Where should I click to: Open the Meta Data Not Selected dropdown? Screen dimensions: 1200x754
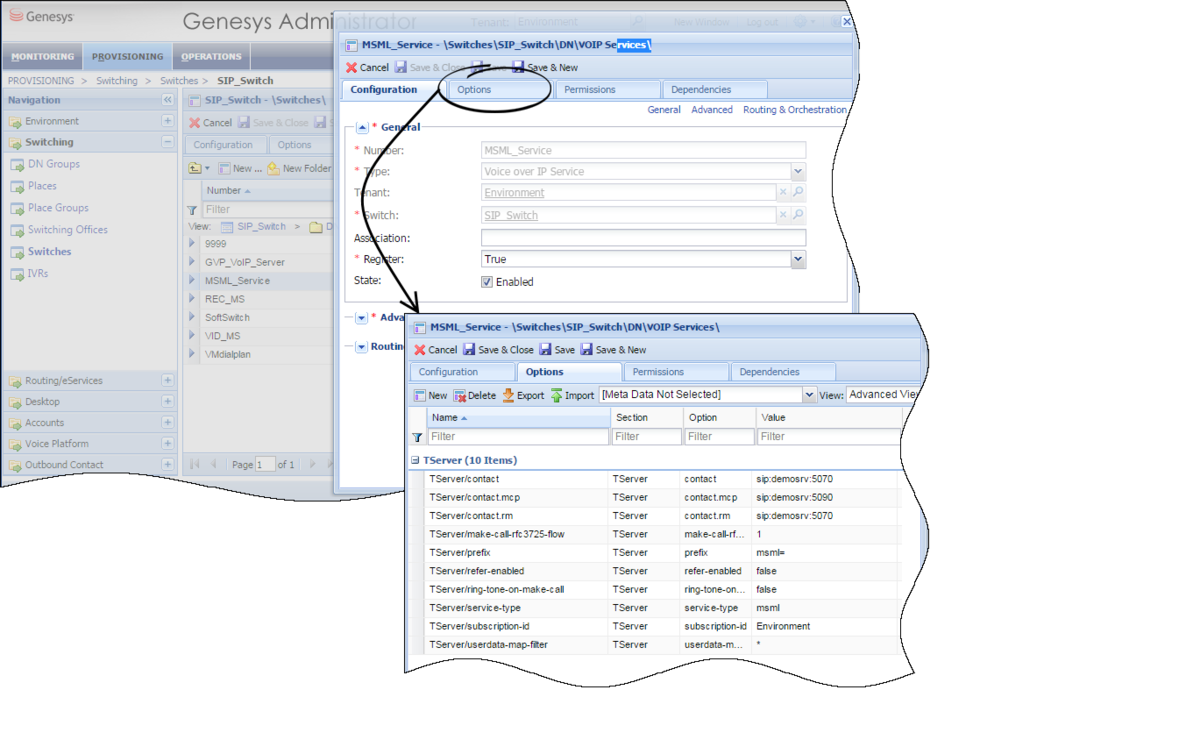(809, 395)
